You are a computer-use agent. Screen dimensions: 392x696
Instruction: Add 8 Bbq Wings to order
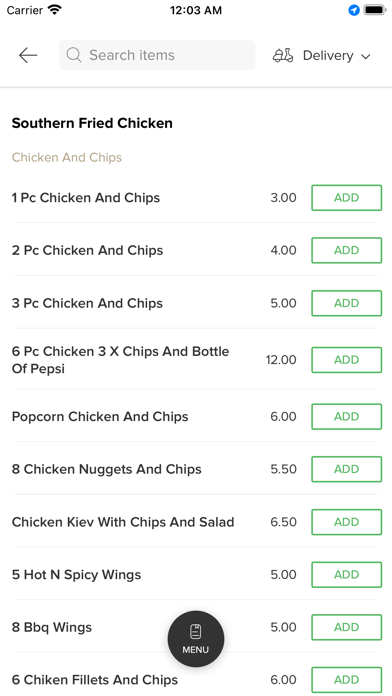(x=346, y=627)
